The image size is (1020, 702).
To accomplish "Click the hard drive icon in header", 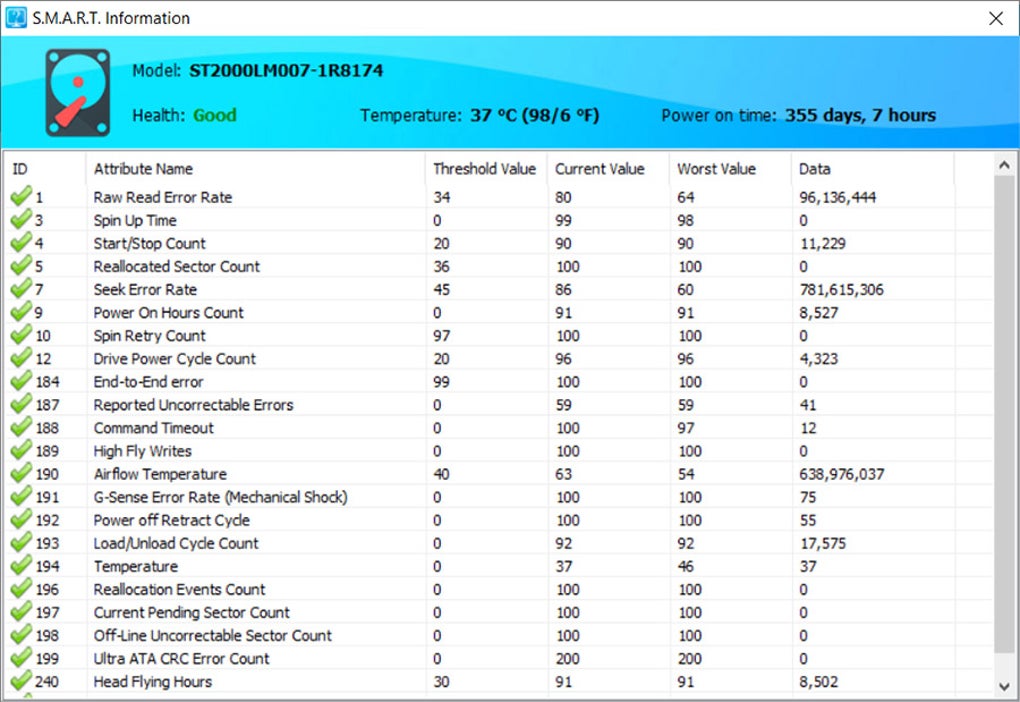I will pyautogui.click(x=77, y=92).
